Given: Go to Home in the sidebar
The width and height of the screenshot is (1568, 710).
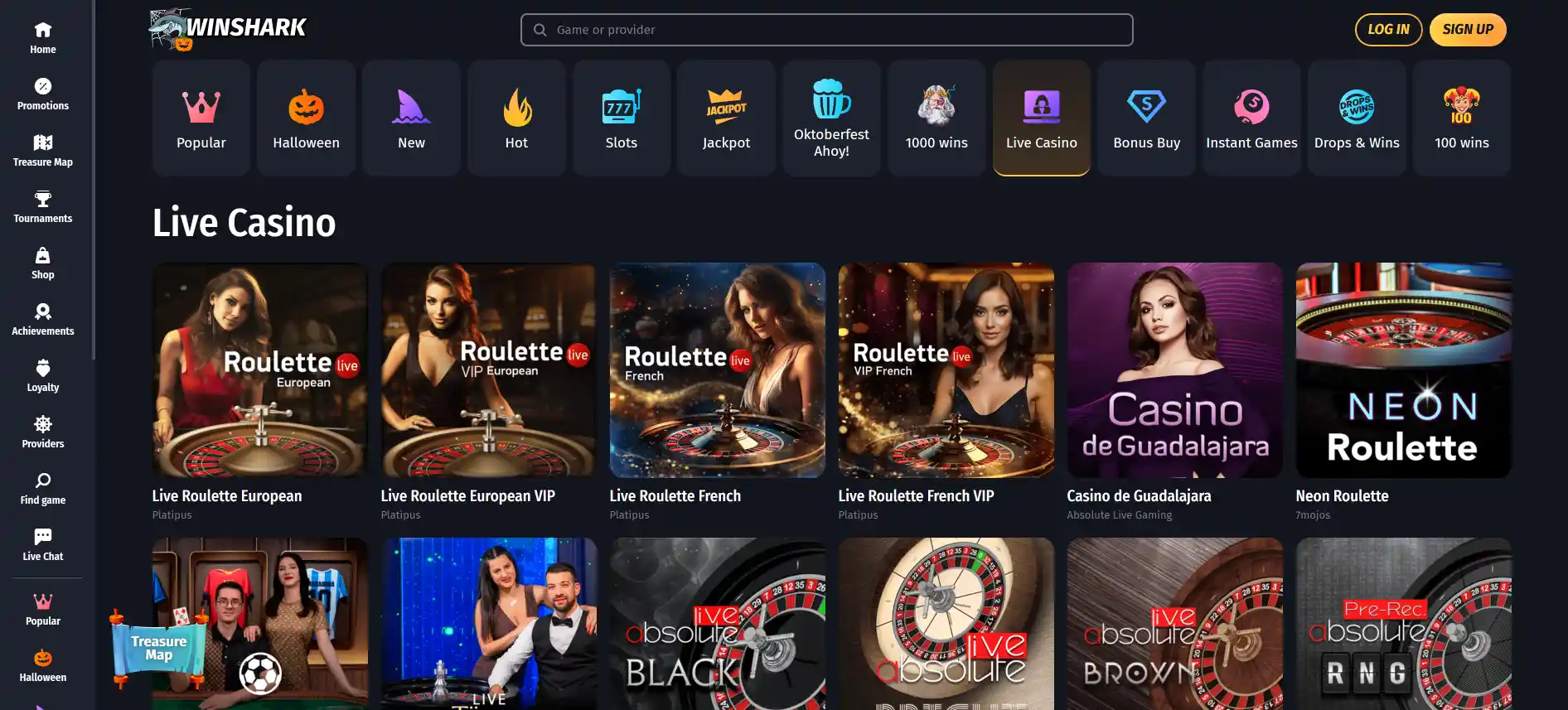Looking at the screenshot, I should pyautogui.click(x=43, y=38).
